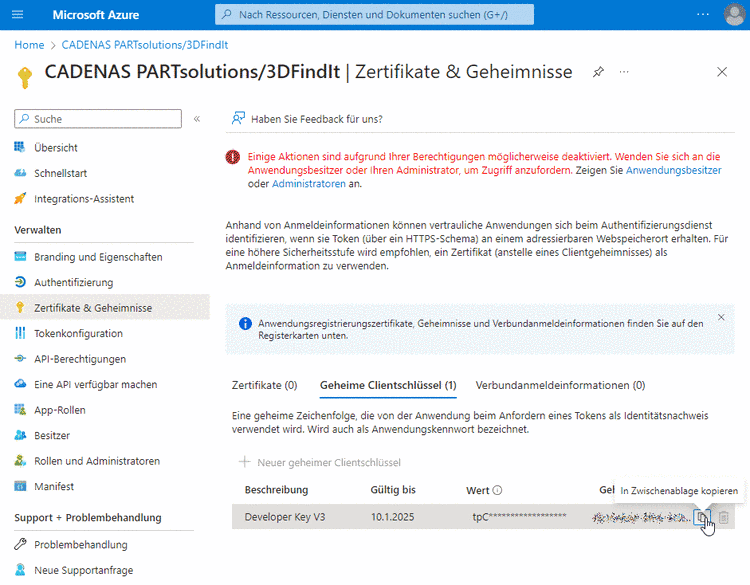Click the Tokenkonfiguration bars icon
The height and width of the screenshot is (585, 750).
[x=20, y=333]
